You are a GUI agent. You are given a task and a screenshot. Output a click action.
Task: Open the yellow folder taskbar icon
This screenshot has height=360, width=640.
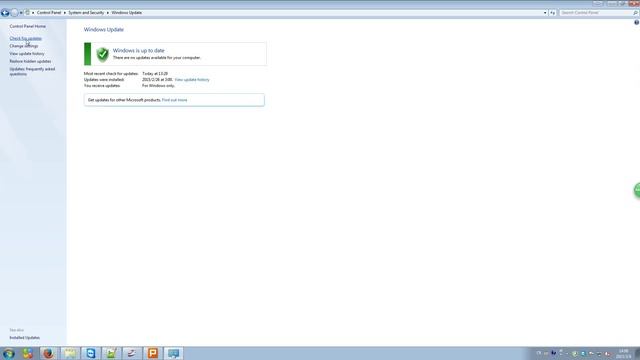pos(69,353)
